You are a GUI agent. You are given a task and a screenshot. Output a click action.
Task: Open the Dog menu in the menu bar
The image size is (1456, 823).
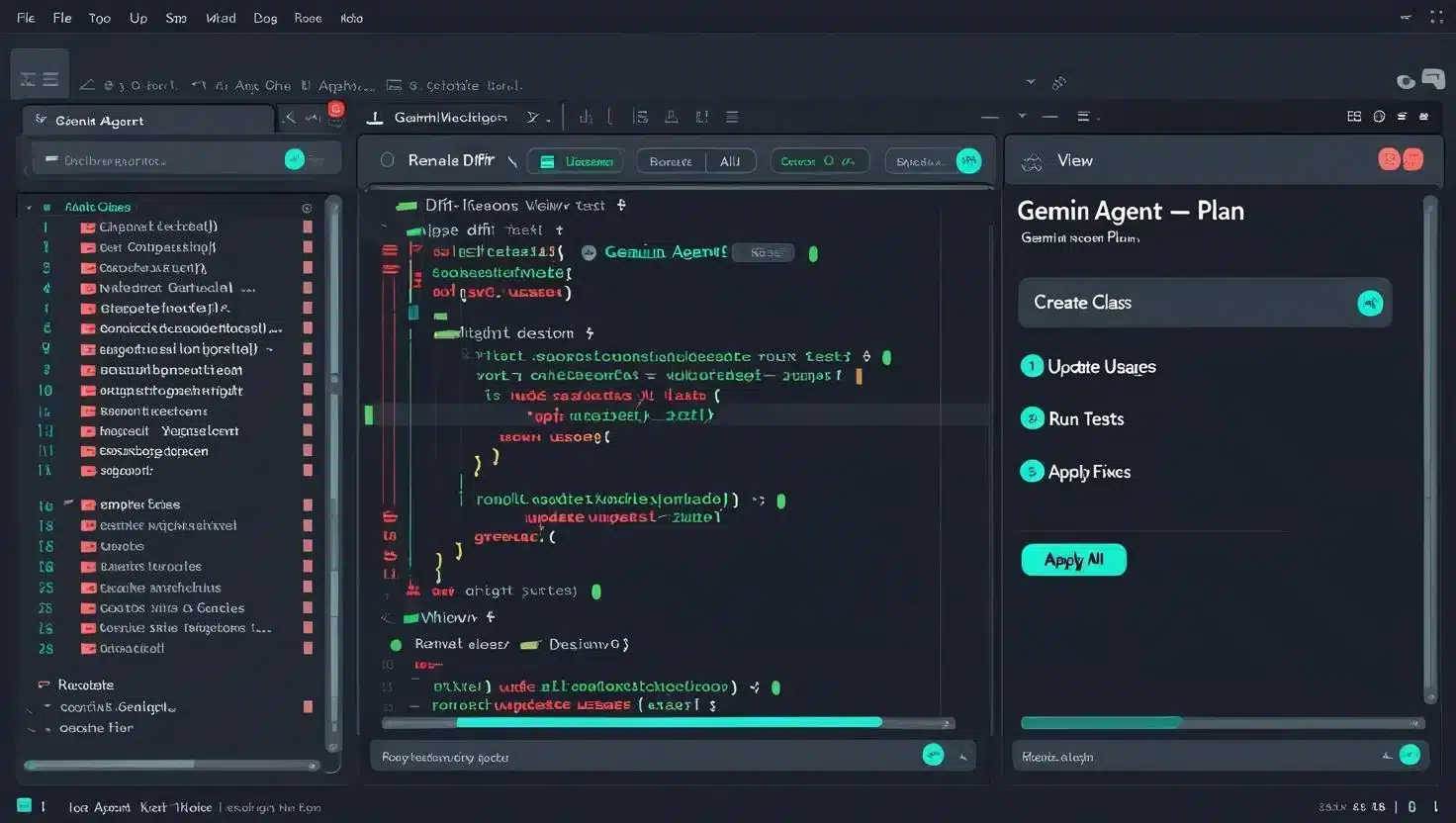(265, 18)
